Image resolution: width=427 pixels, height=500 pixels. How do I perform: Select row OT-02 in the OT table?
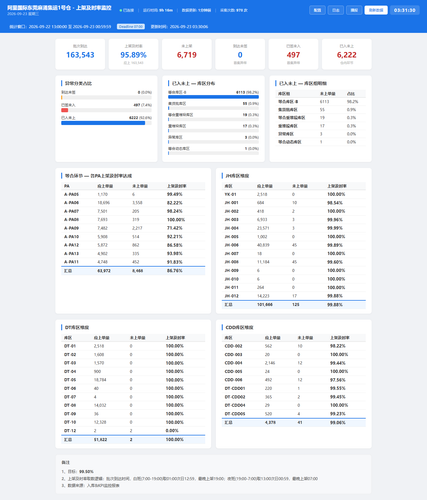(133, 355)
